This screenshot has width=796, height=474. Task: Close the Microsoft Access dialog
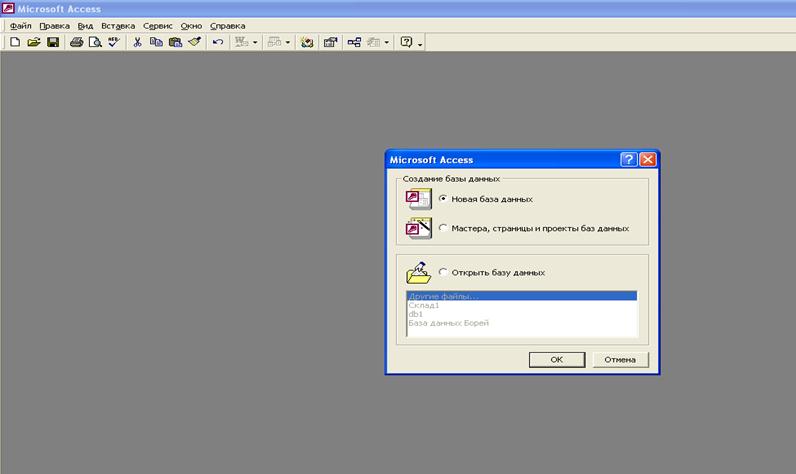(648, 160)
